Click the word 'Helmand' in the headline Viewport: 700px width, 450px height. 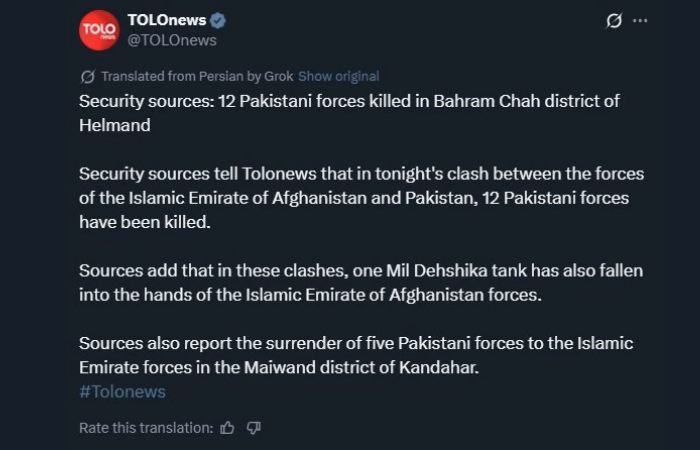coord(115,126)
